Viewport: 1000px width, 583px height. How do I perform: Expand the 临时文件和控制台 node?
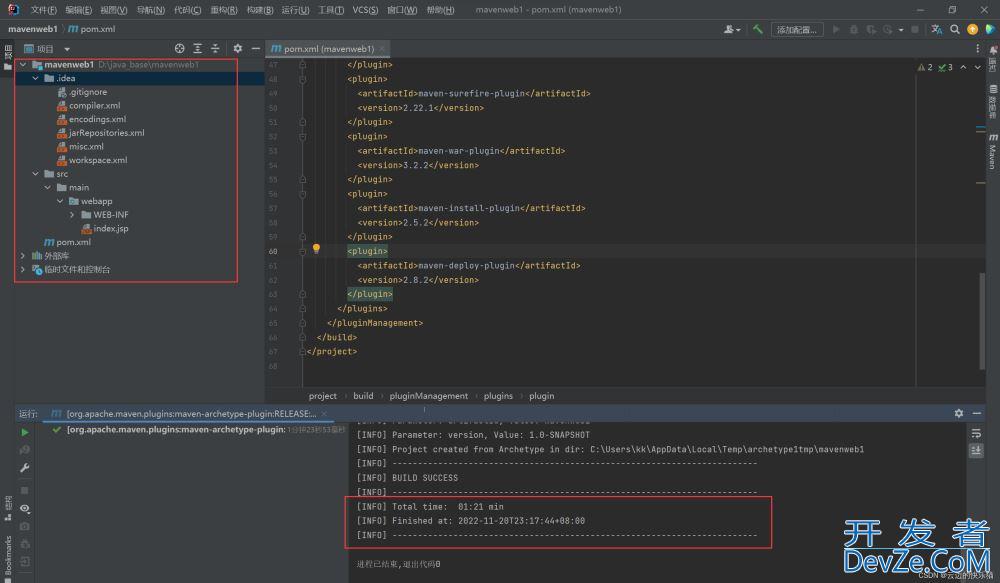(x=23, y=269)
